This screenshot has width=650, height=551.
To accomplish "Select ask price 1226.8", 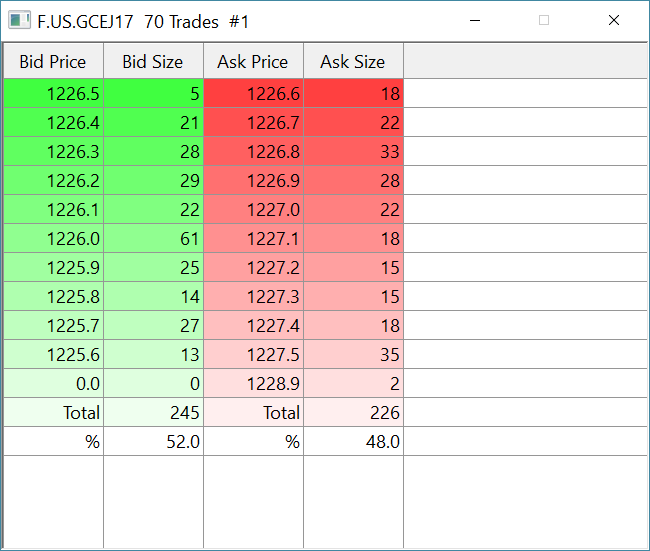I will click(x=253, y=151).
